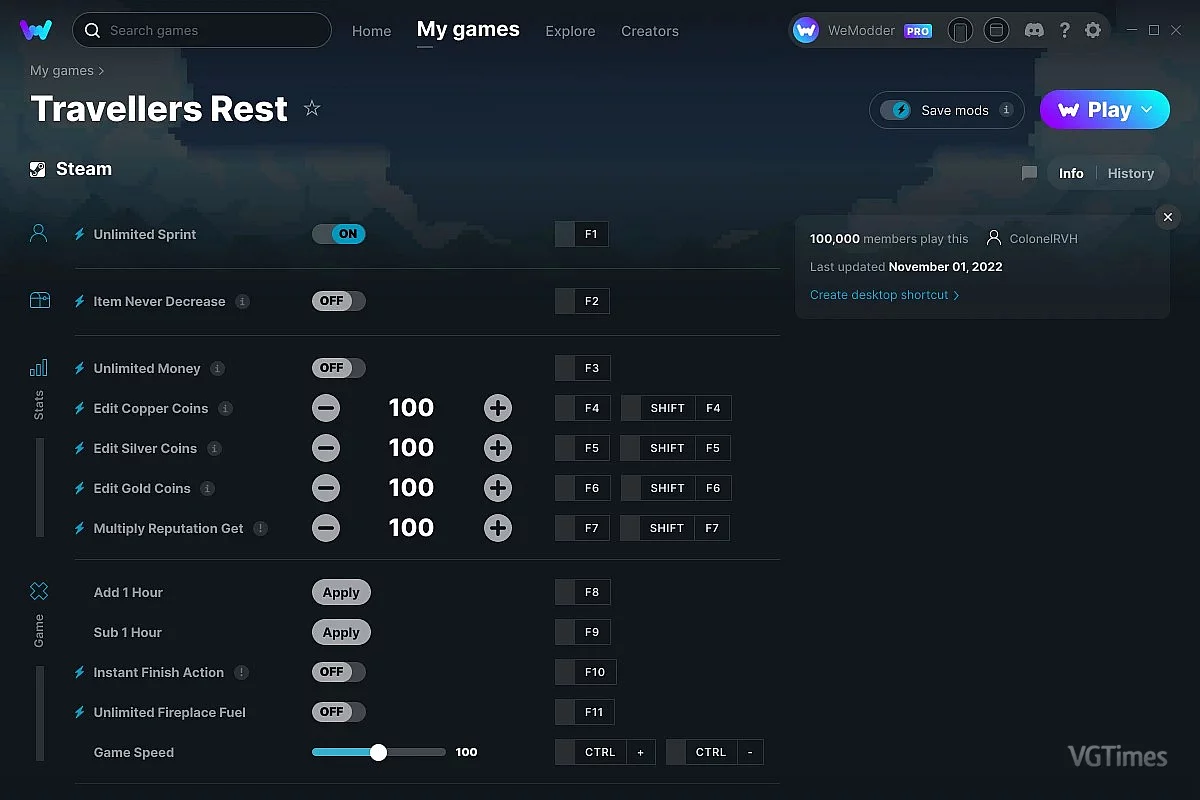Open the comments chat bubble icon
Image resolution: width=1200 pixels, height=800 pixels.
pos(1029,173)
